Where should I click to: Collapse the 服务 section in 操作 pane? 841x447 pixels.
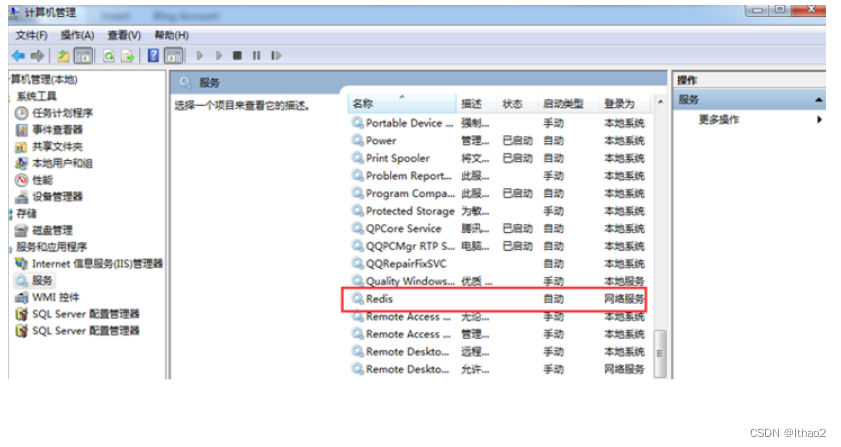point(818,100)
